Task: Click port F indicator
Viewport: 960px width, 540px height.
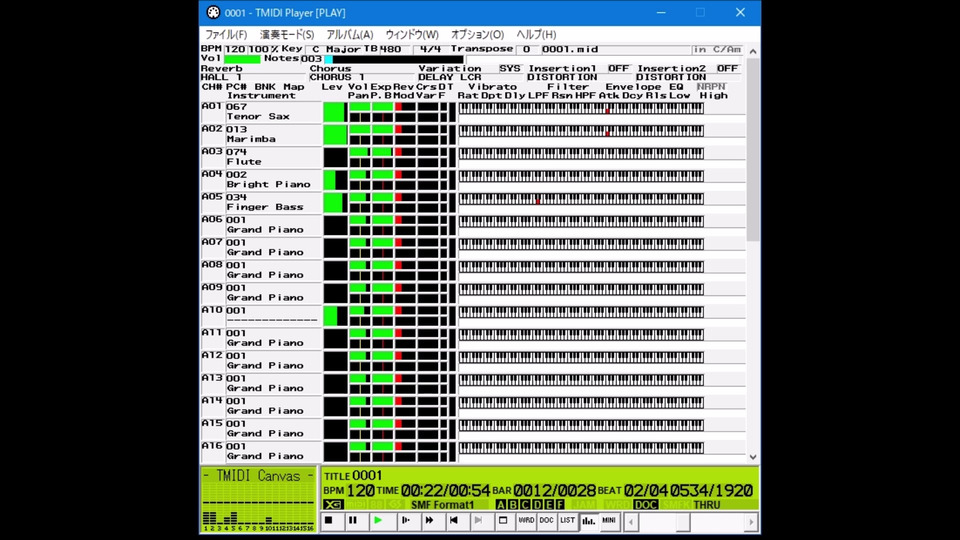Action: click(x=560, y=504)
